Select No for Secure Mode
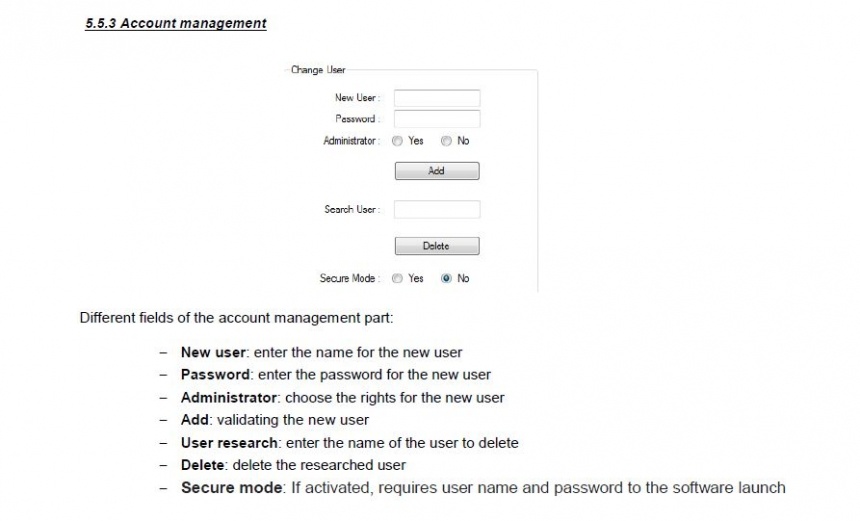 (x=446, y=279)
